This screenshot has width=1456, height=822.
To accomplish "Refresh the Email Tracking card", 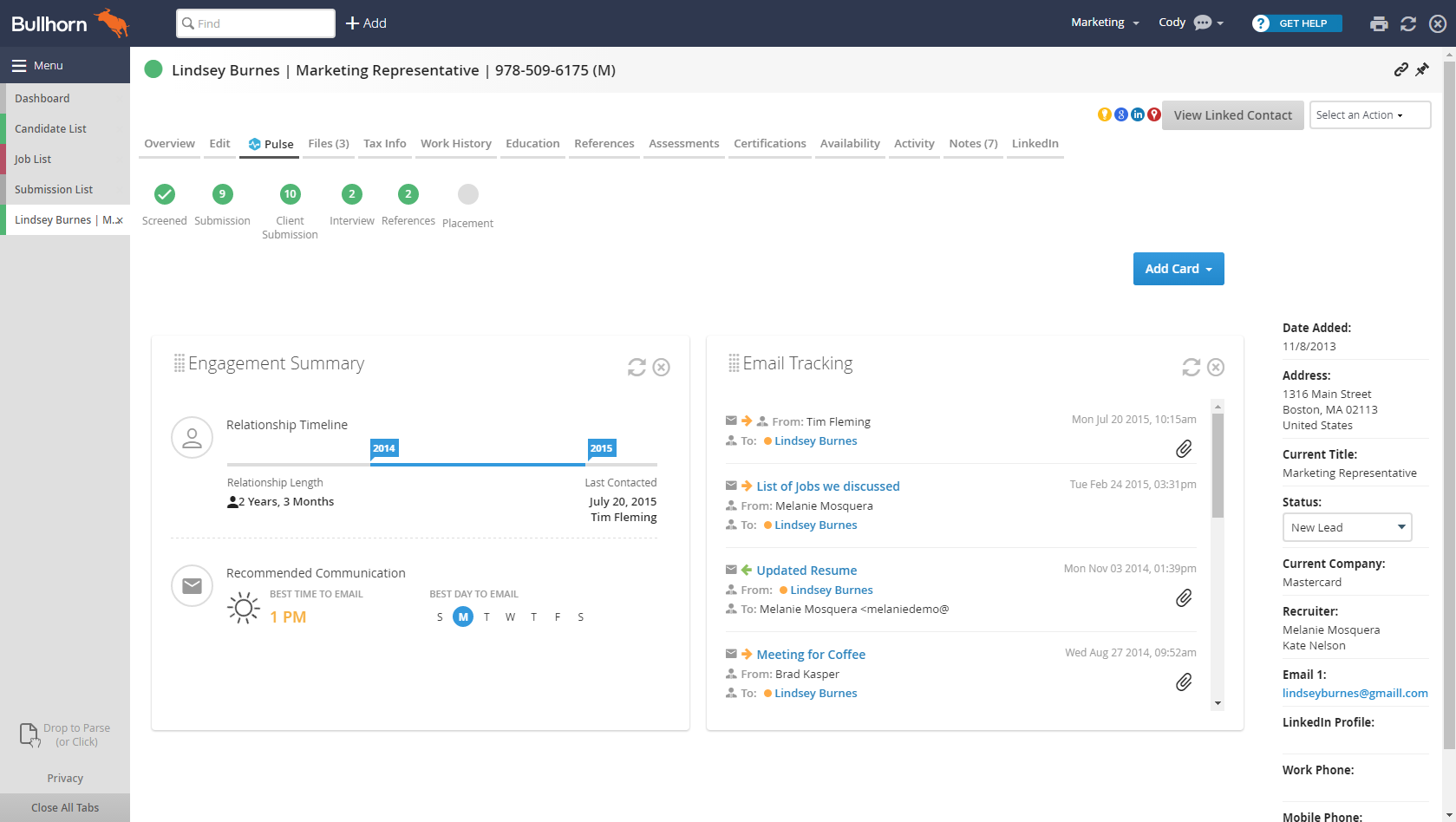I will click(x=1190, y=367).
